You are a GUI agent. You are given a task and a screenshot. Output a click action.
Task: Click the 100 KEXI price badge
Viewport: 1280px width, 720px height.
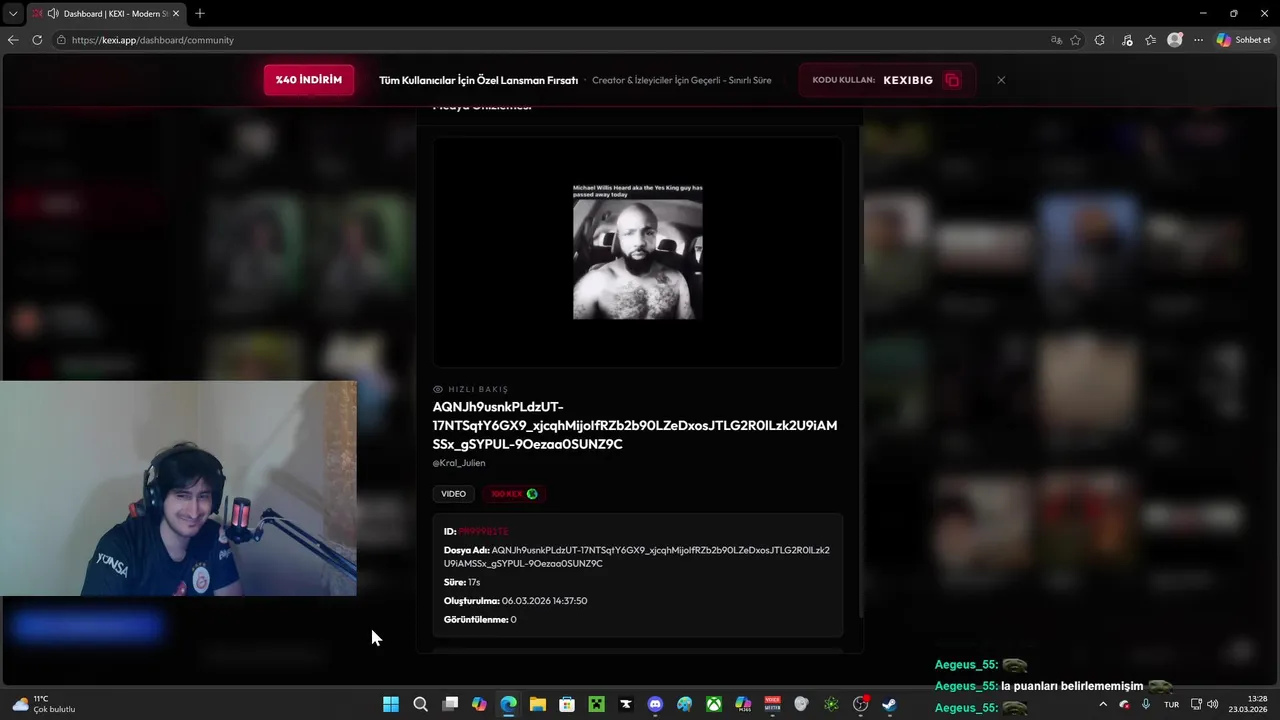click(514, 494)
